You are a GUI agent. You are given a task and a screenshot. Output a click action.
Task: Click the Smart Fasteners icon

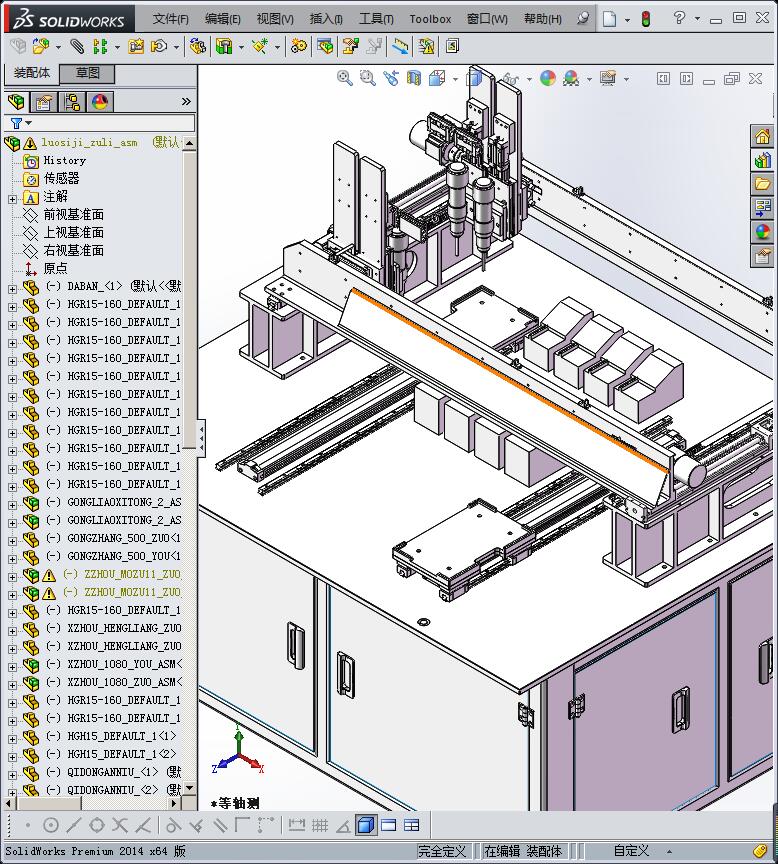tap(136, 46)
